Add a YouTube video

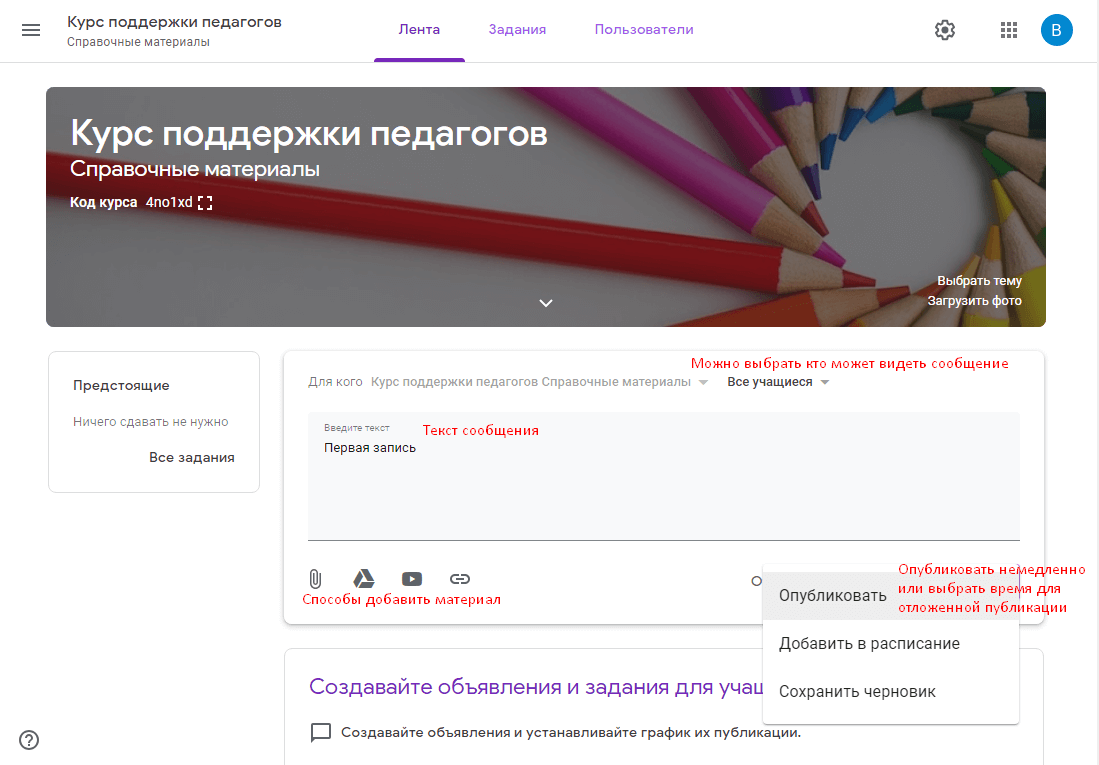pos(411,578)
